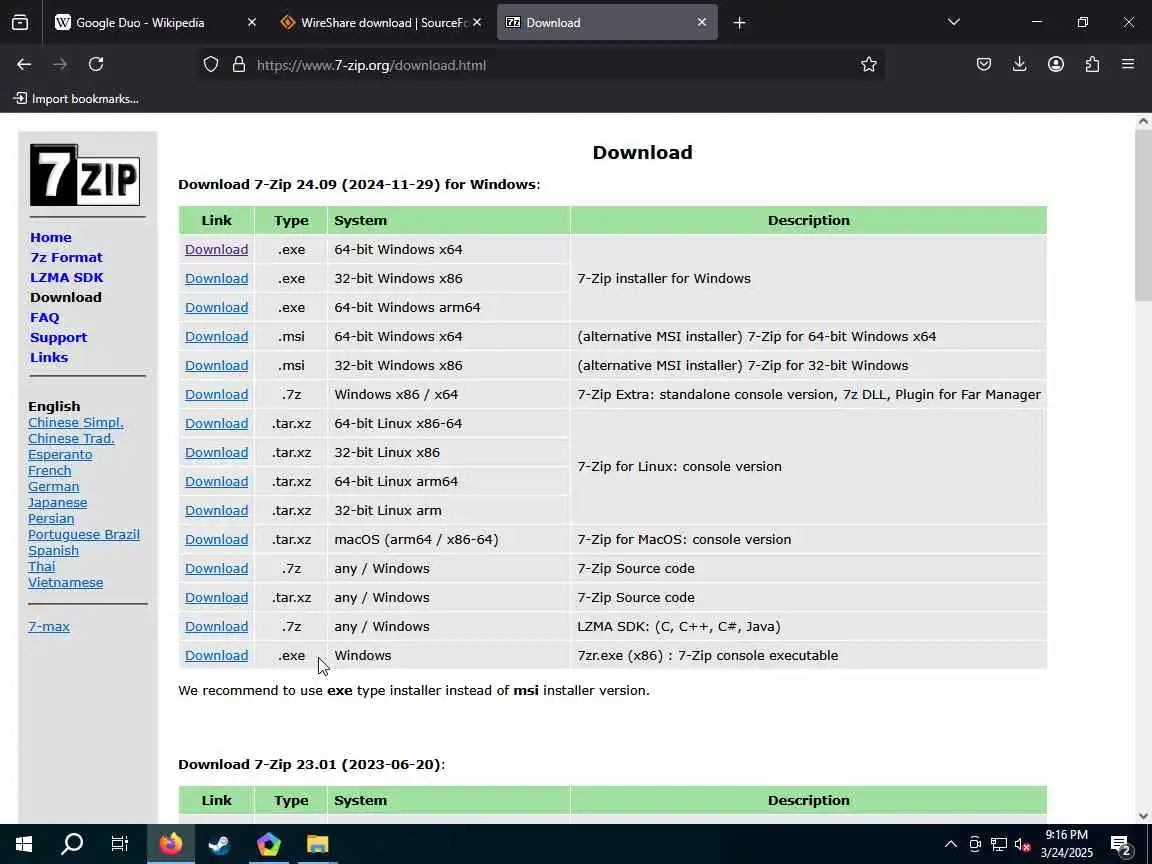
Task: Open Task View on the taskbar
Action: [x=120, y=844]
